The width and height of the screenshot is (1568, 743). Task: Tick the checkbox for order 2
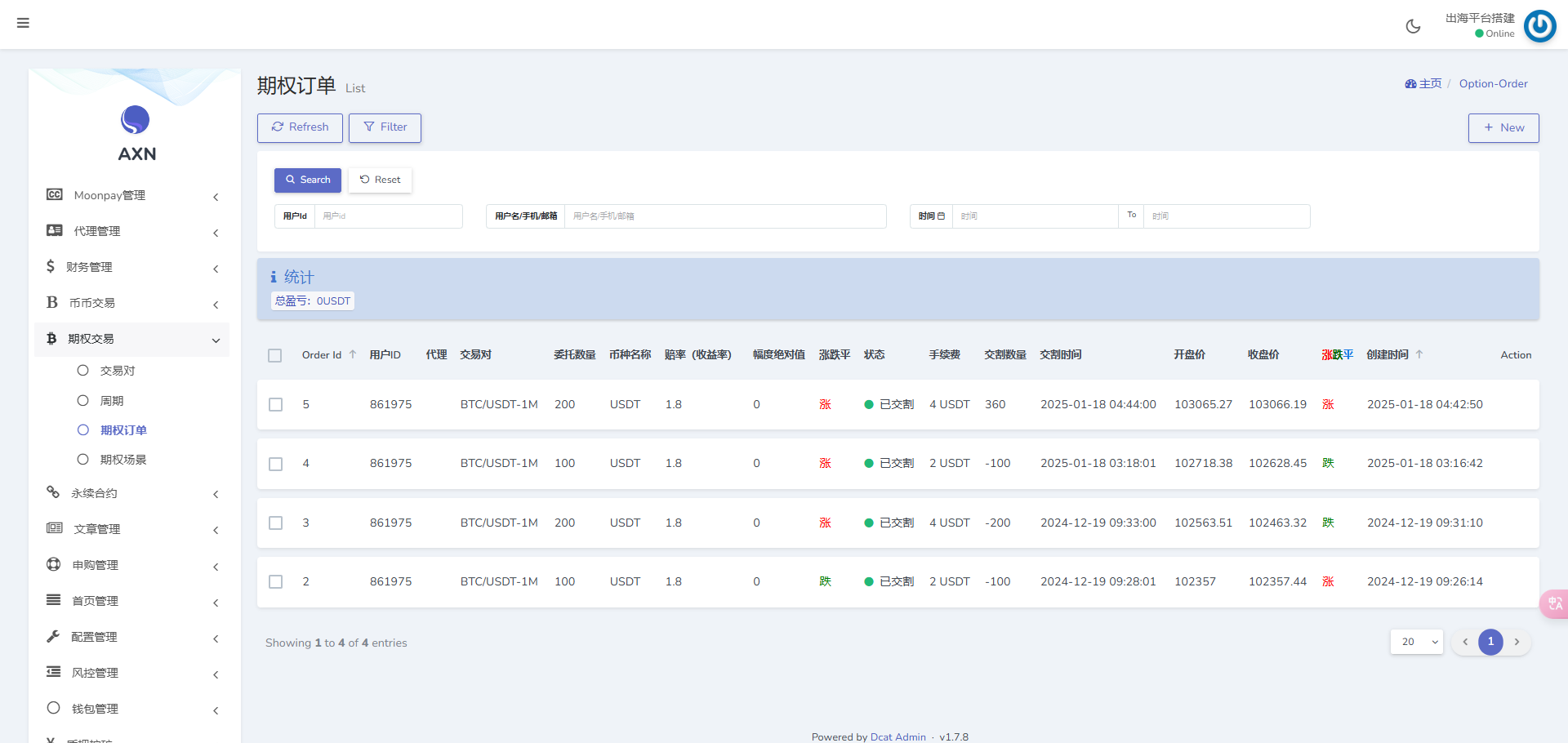click(276, 582)
